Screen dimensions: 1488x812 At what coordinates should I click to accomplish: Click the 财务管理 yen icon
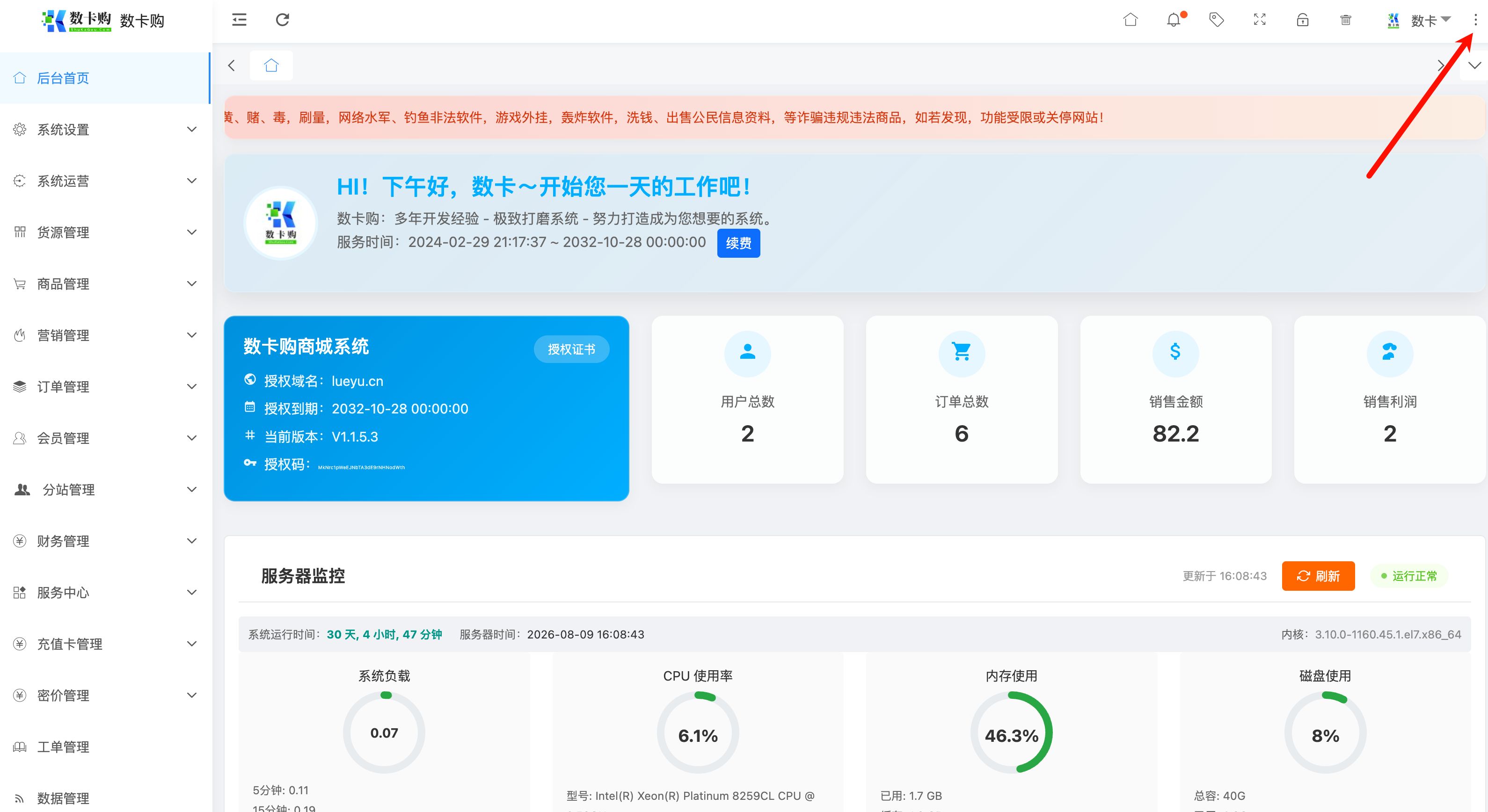[x=20, y=541]
